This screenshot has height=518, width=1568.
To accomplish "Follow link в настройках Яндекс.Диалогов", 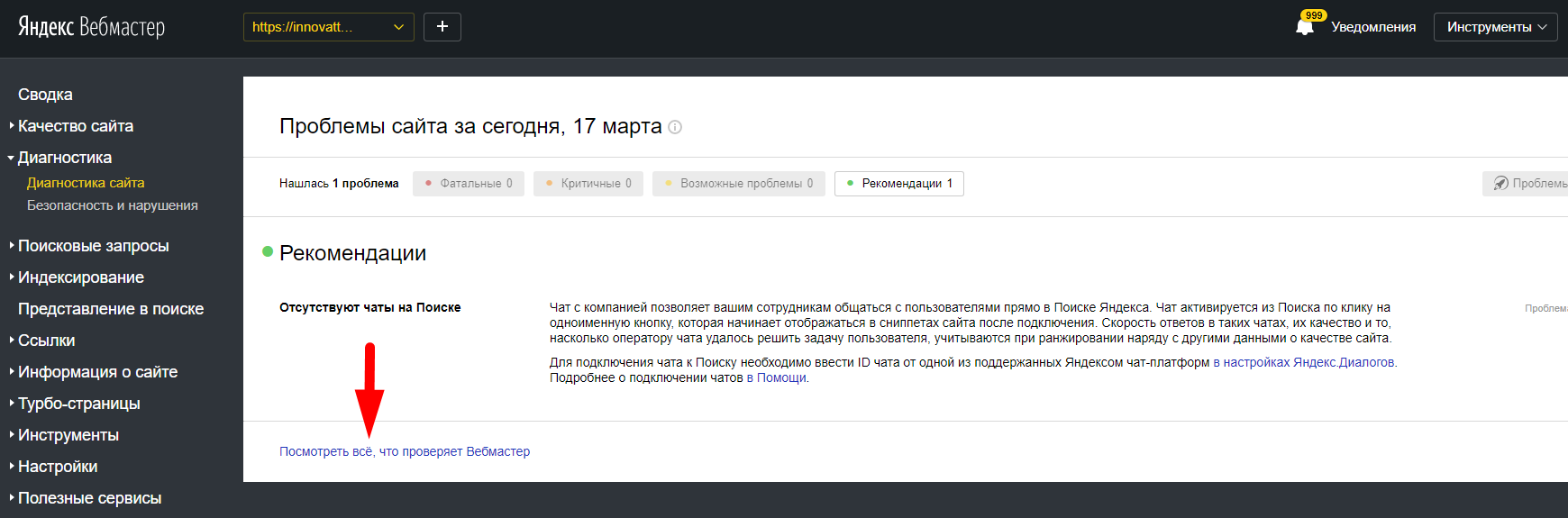I will click(1304, 362).
